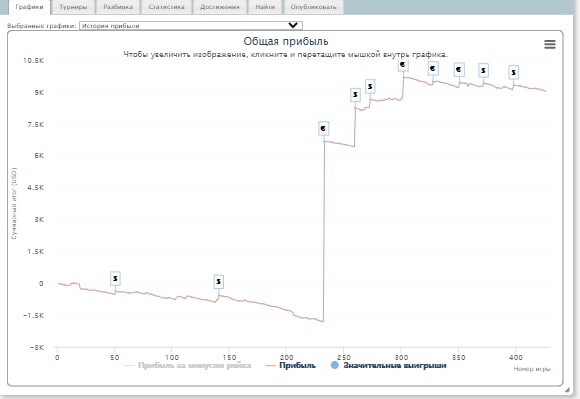
Task: Open the Выбранные графики dropdown
Action: point(191,26)
